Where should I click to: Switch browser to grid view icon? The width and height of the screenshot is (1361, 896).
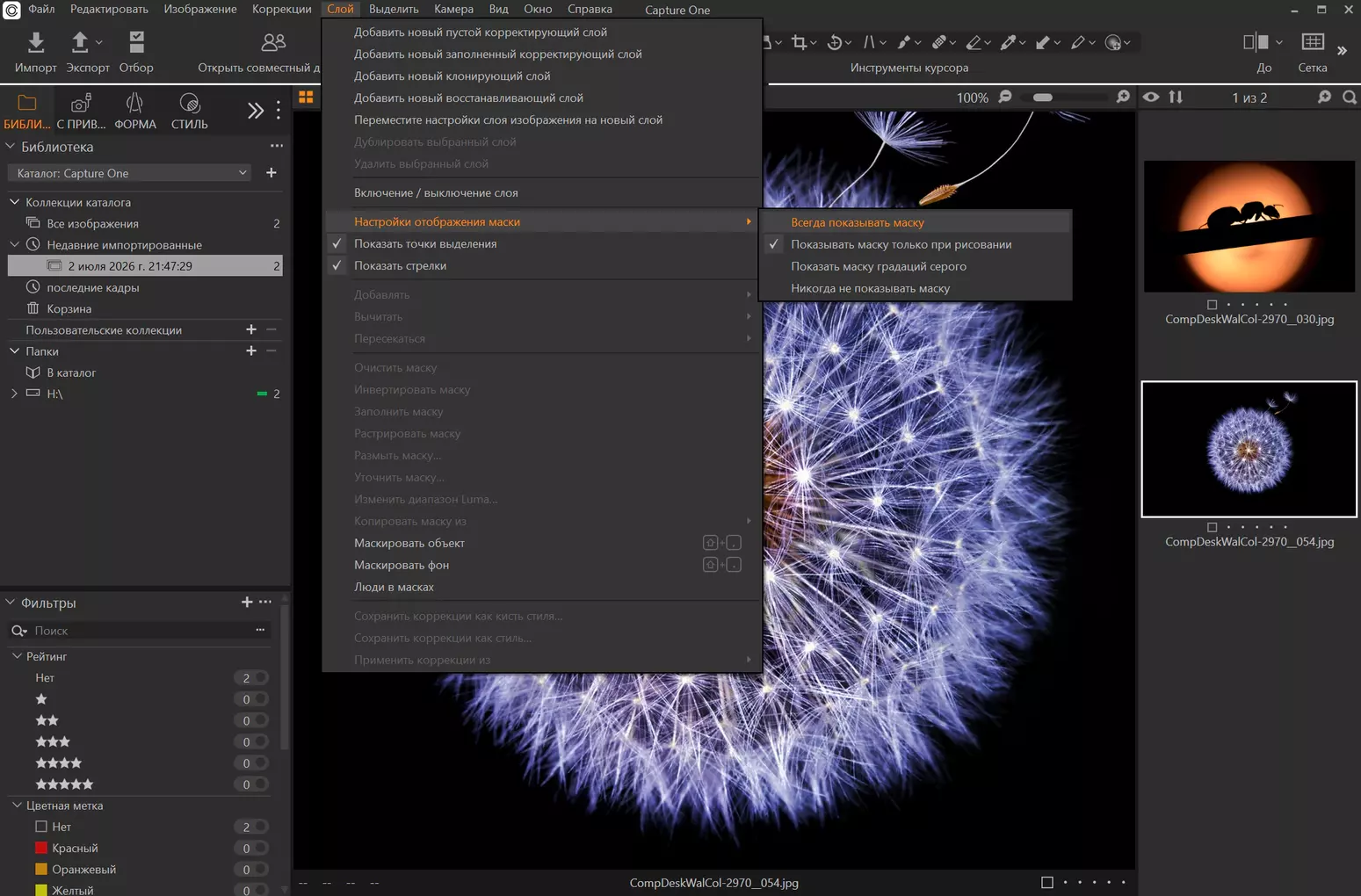click(306, 97)
